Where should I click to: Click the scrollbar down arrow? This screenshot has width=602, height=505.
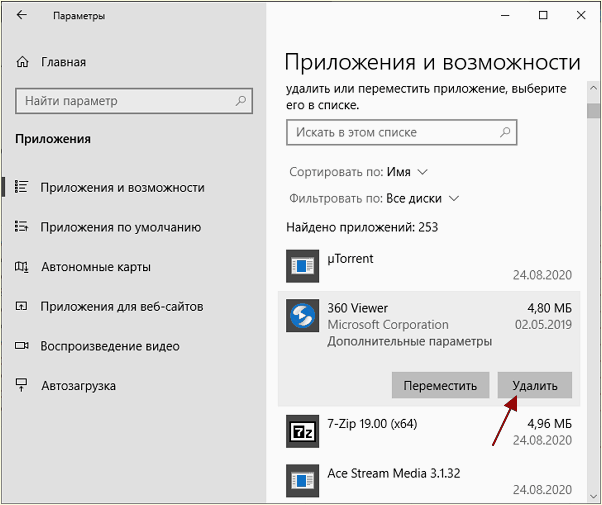(594, 496)
